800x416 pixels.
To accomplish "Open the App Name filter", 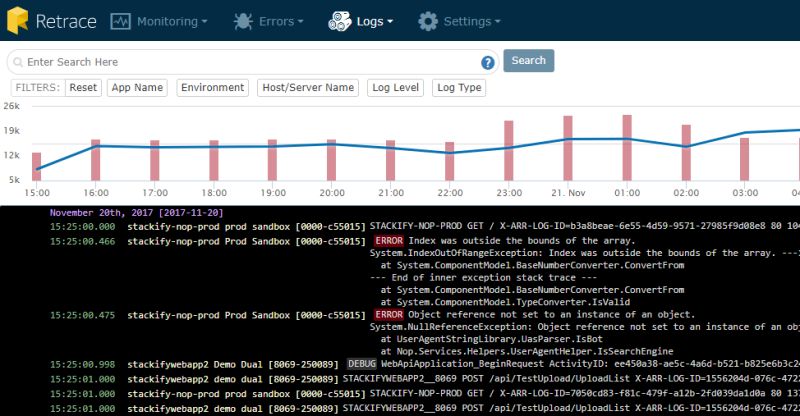I will click(x=137, y=88).
